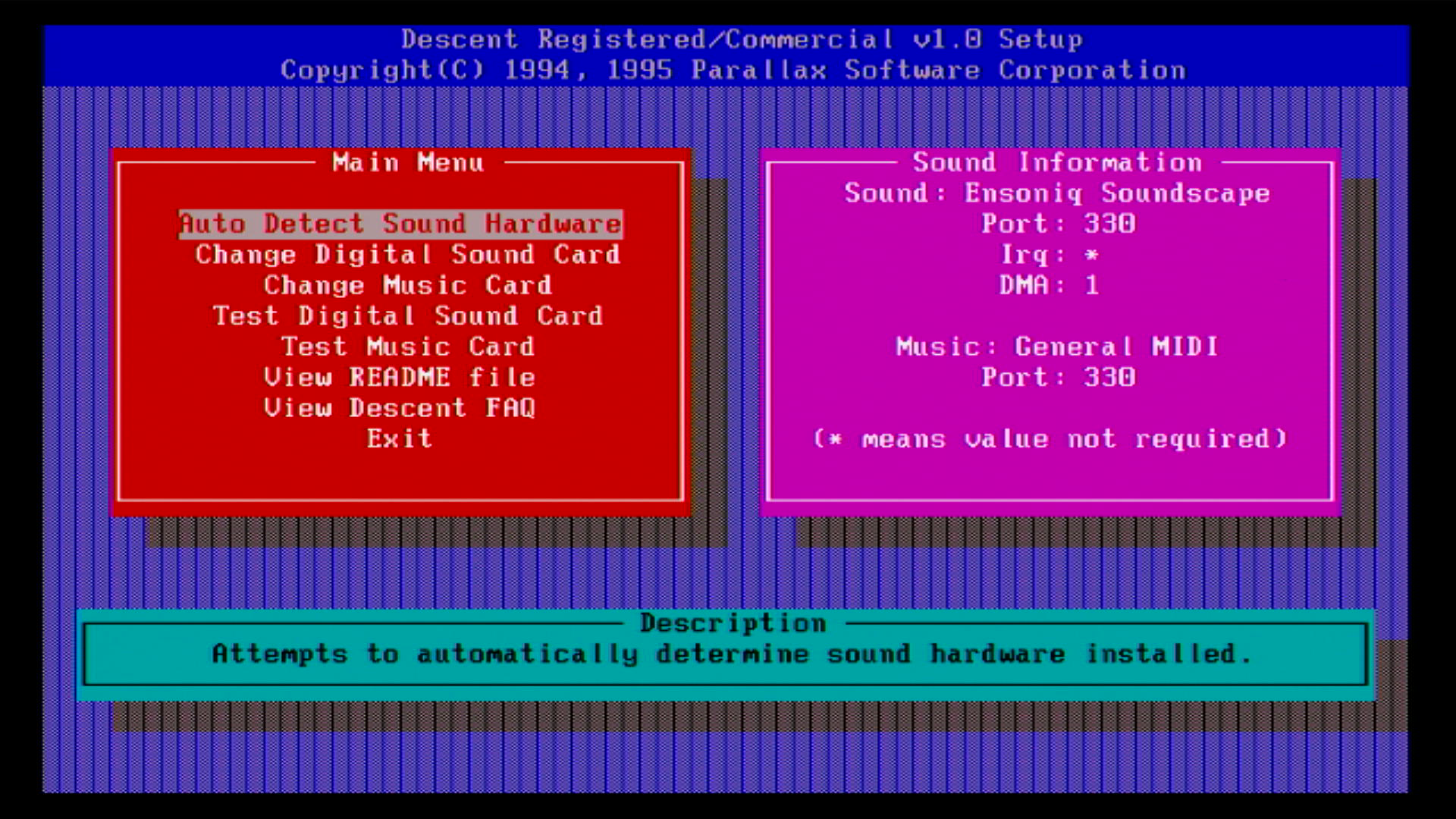Open Change Music Card option
The image size is (1456, 819).
coord(407,286)
